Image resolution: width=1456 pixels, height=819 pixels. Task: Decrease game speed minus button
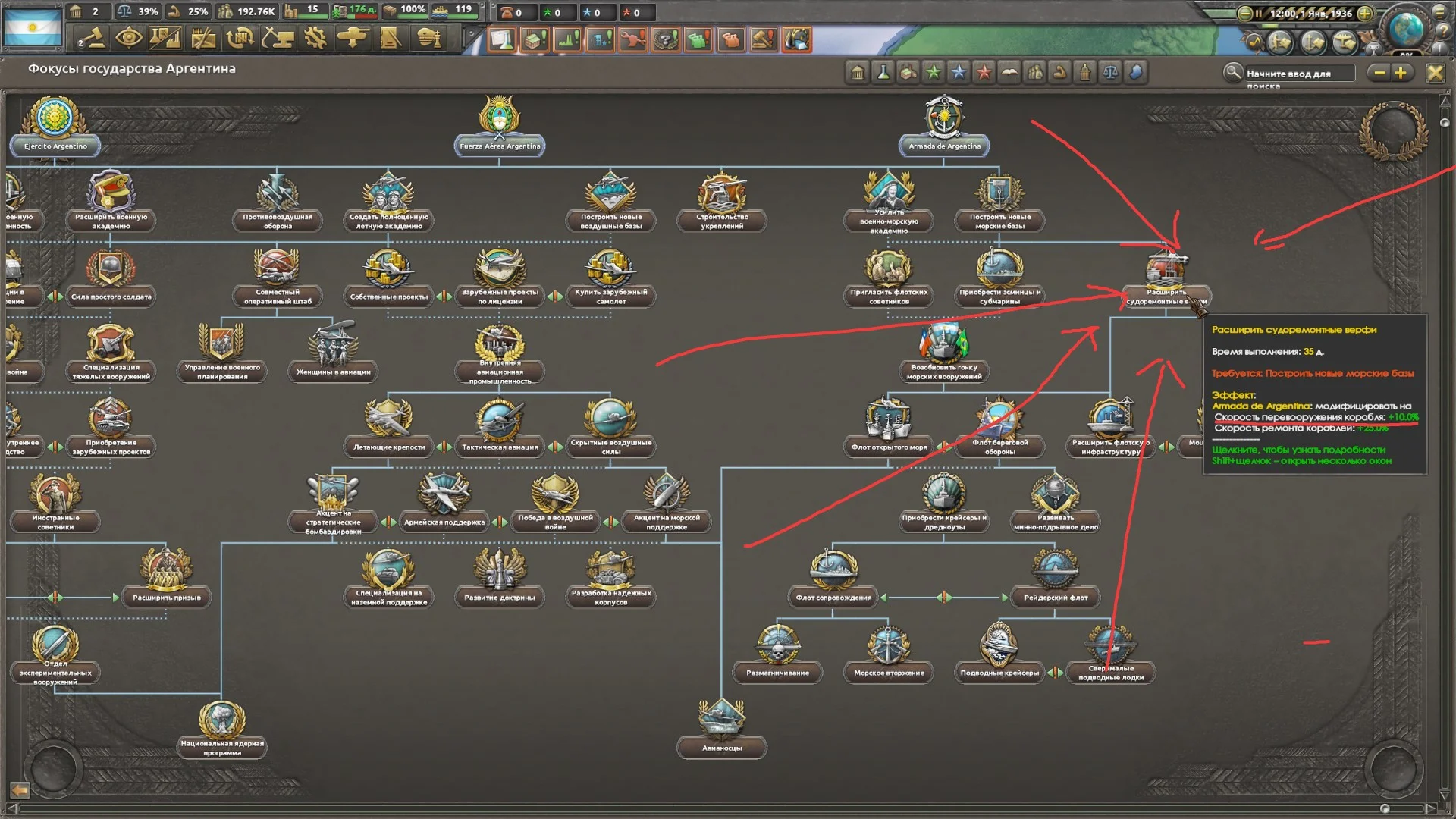click(1244, 13)
